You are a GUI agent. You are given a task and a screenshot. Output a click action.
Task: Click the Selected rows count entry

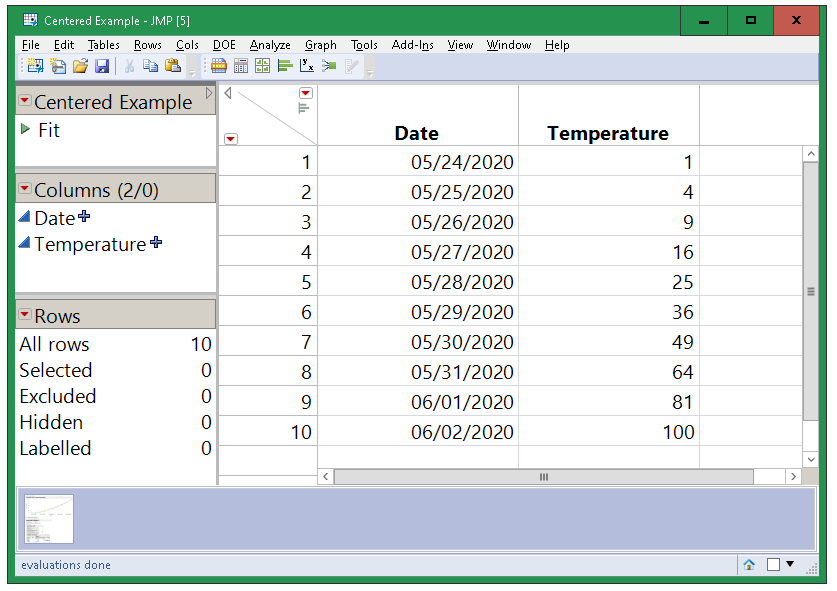(115, 370)
